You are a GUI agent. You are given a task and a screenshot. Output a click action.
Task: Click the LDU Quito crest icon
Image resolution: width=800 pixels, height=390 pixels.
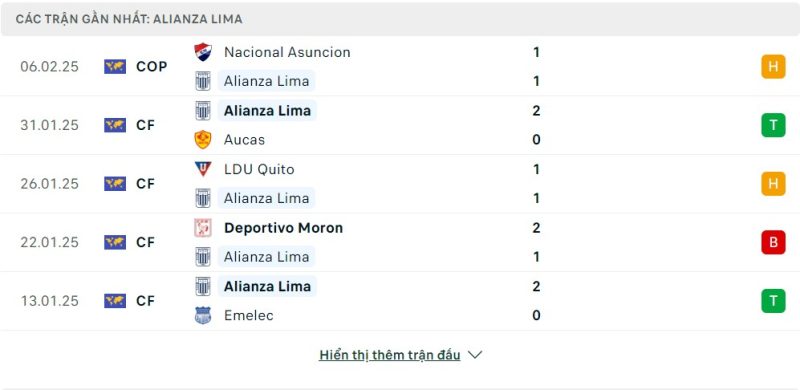(x=203, y=169)
